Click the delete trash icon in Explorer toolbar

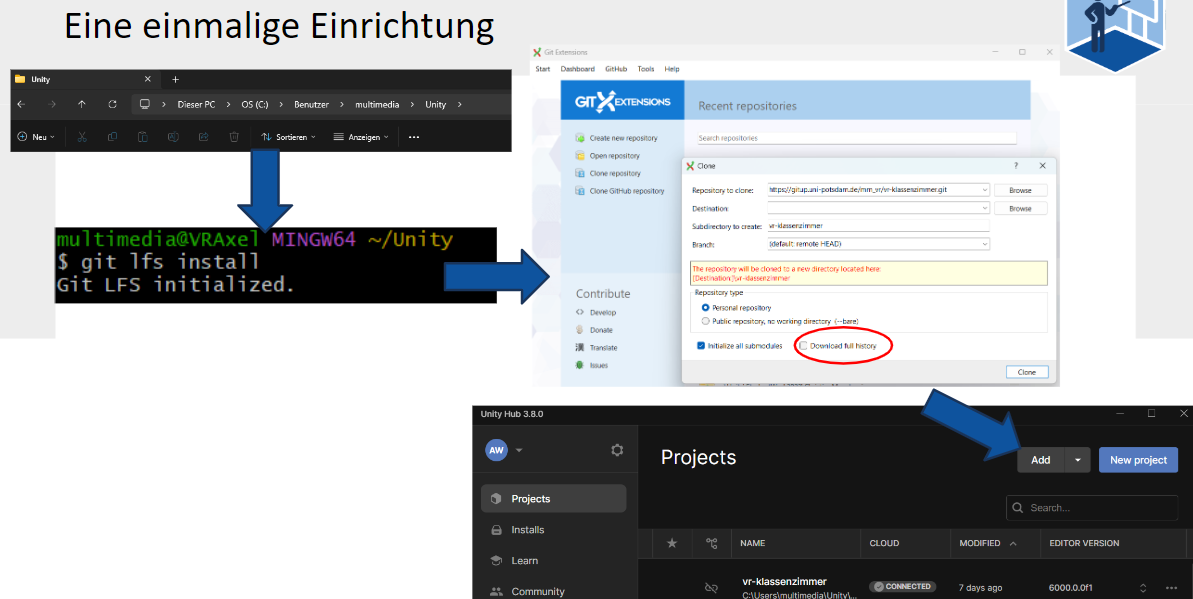coord(234,137)
